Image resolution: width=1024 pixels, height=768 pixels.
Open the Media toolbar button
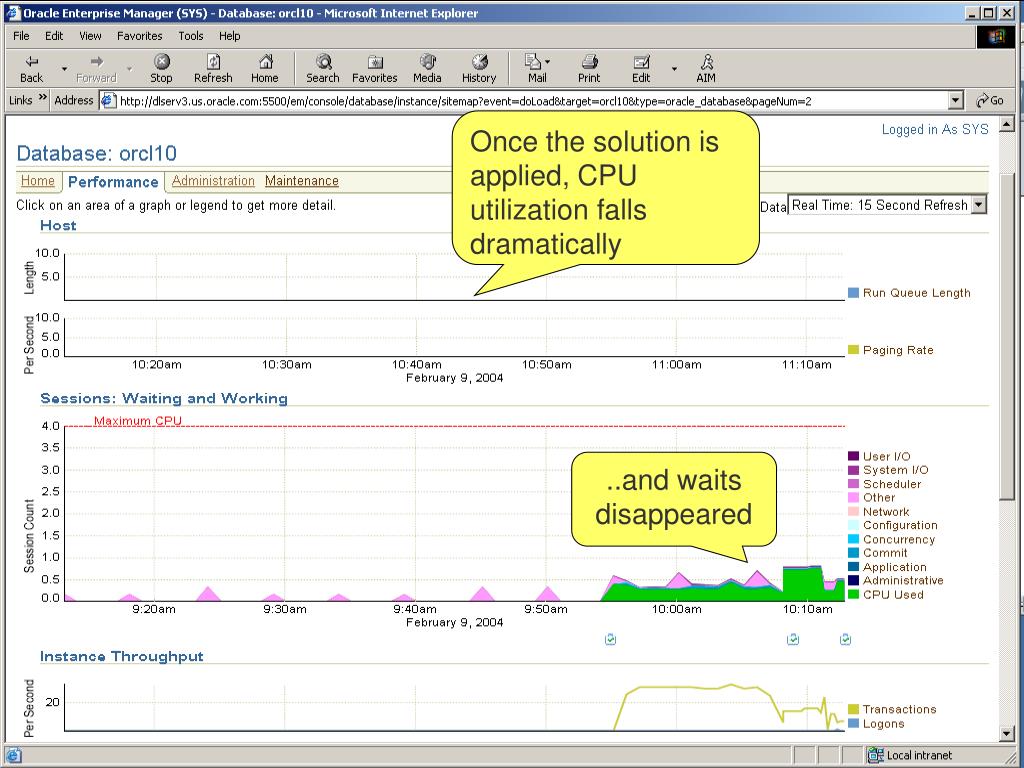[x=427, y=69]
